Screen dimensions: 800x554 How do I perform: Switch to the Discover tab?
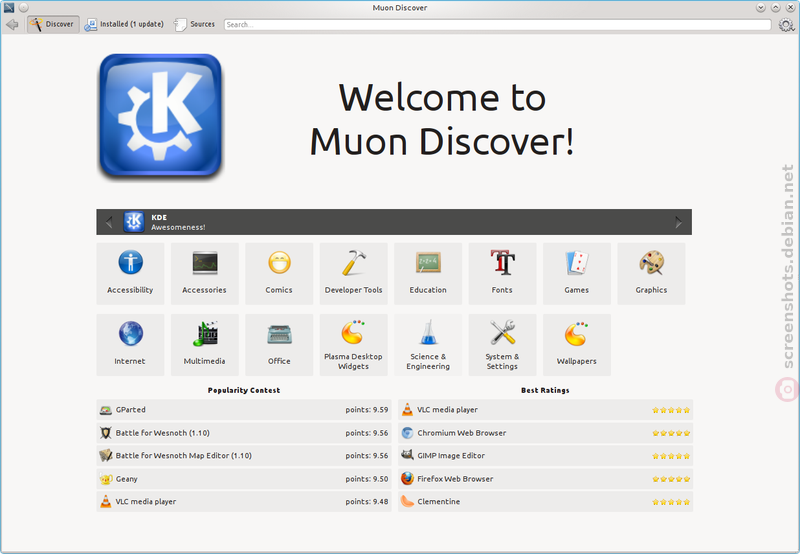coord(53,24)
